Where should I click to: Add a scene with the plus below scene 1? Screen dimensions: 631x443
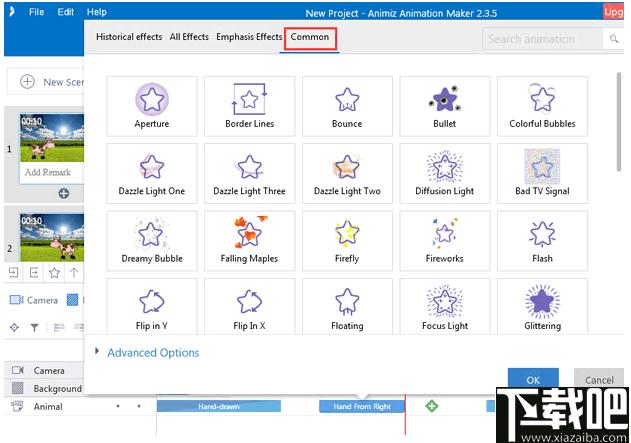coord(64,194)
